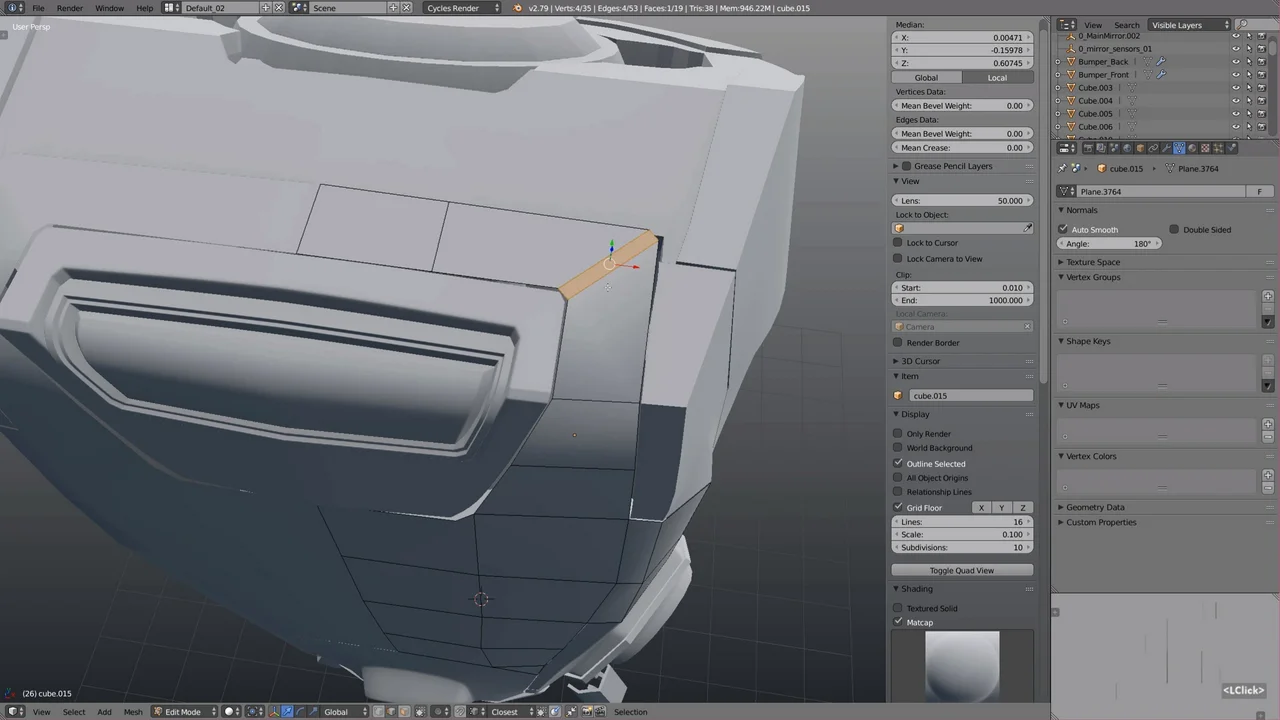
Task: Open the Material properties tab icon
Action: (x=1192, y=148)
